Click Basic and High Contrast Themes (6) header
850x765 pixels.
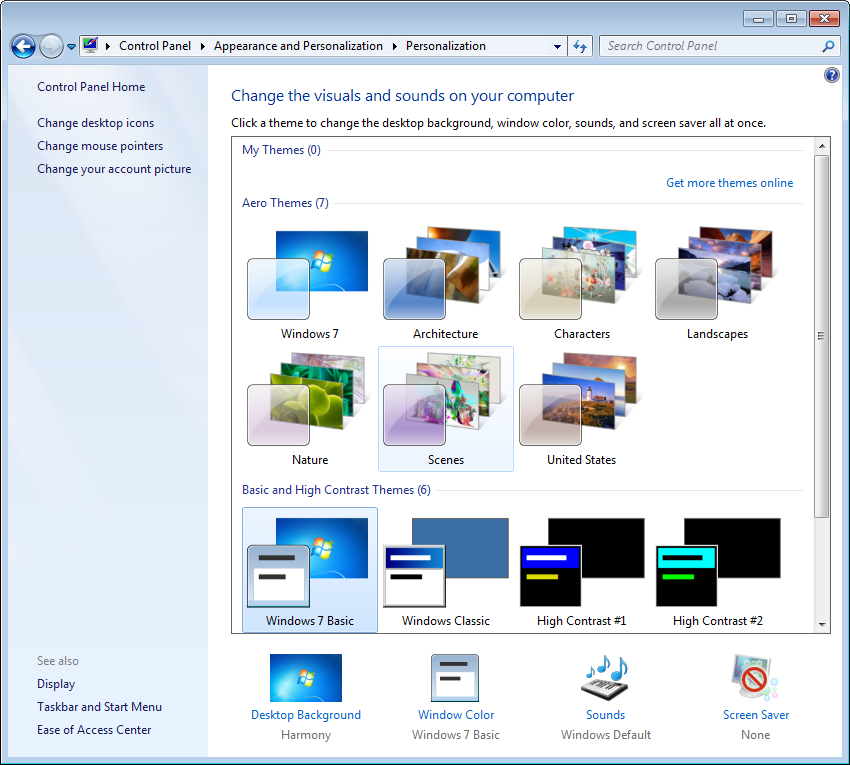point(336,490)
